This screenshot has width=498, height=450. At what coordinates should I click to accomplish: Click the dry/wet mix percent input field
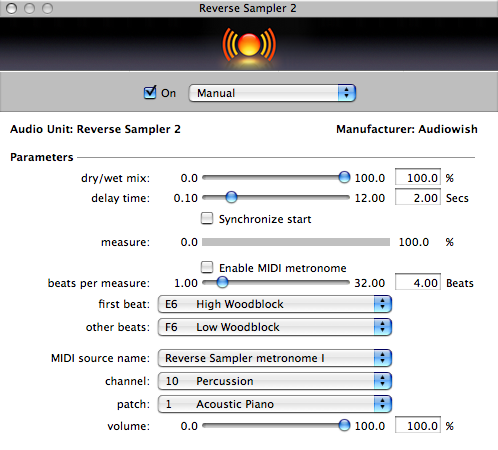pyautogui.click(x=418, y=177)
